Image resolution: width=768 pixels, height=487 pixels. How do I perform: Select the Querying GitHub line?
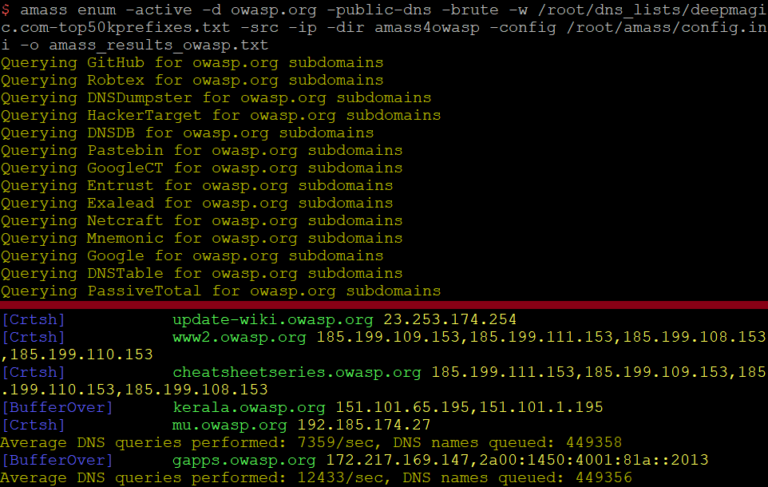[x=192, y=63]
